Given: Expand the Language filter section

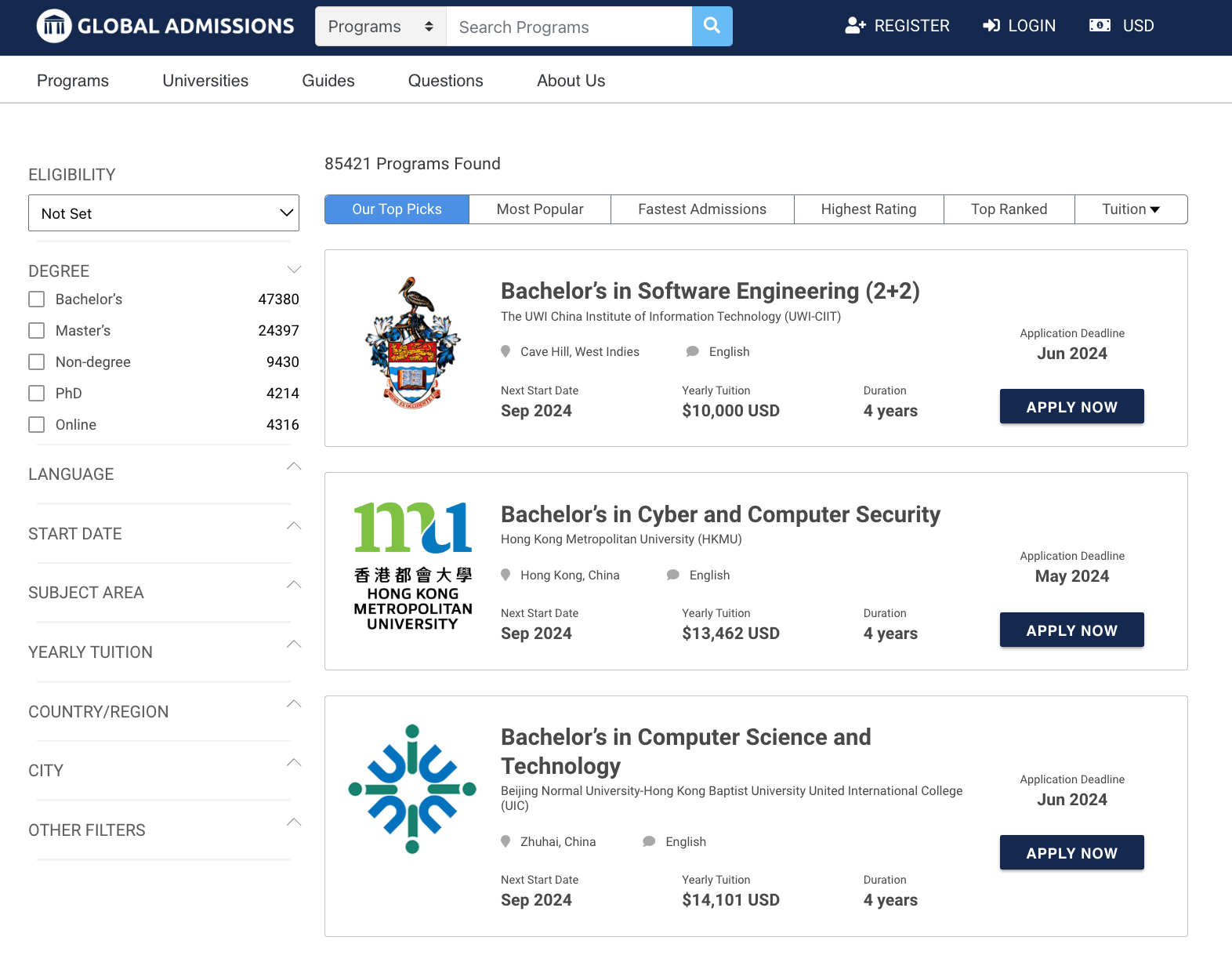Looking at the screenshot, I should pos(294,467).
